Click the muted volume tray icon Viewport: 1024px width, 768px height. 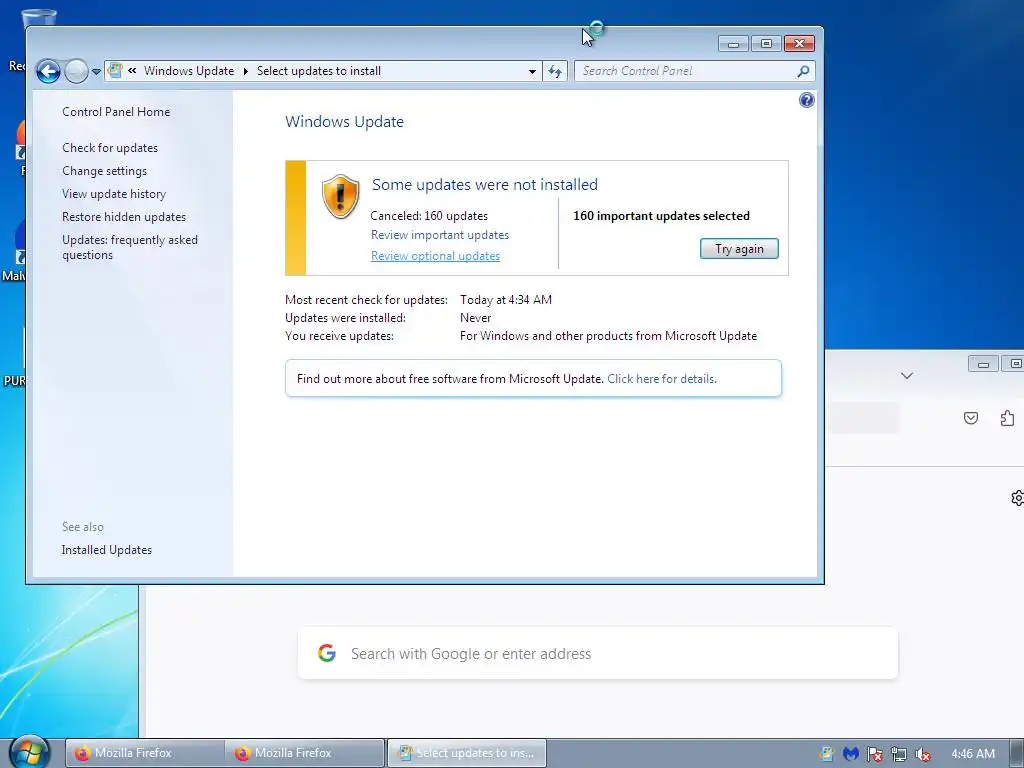click(x=923, y=754)
